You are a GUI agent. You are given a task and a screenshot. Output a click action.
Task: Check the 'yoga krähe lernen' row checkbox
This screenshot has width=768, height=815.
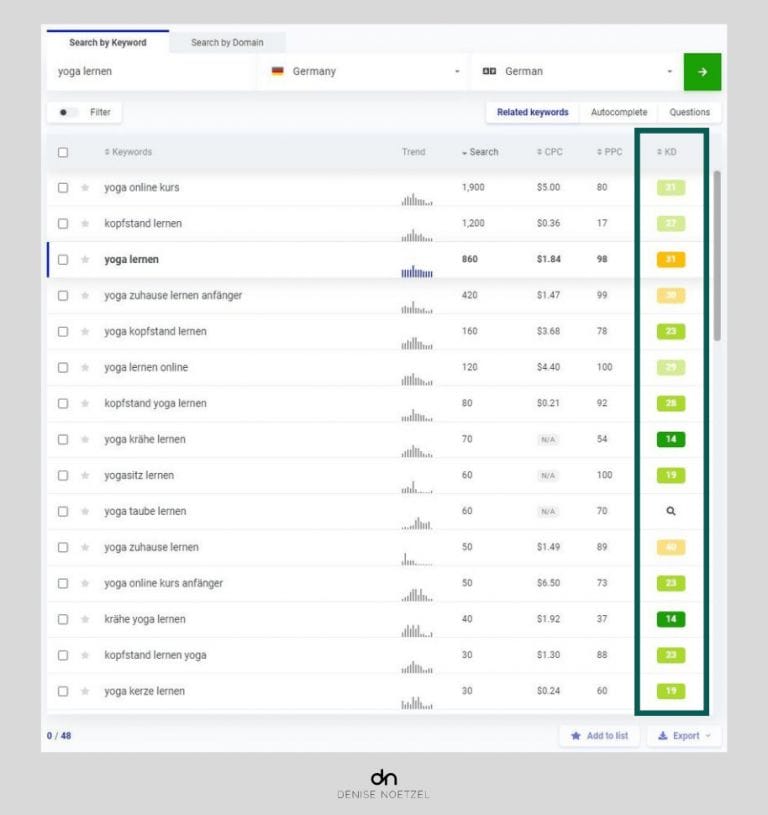point(63,439)
